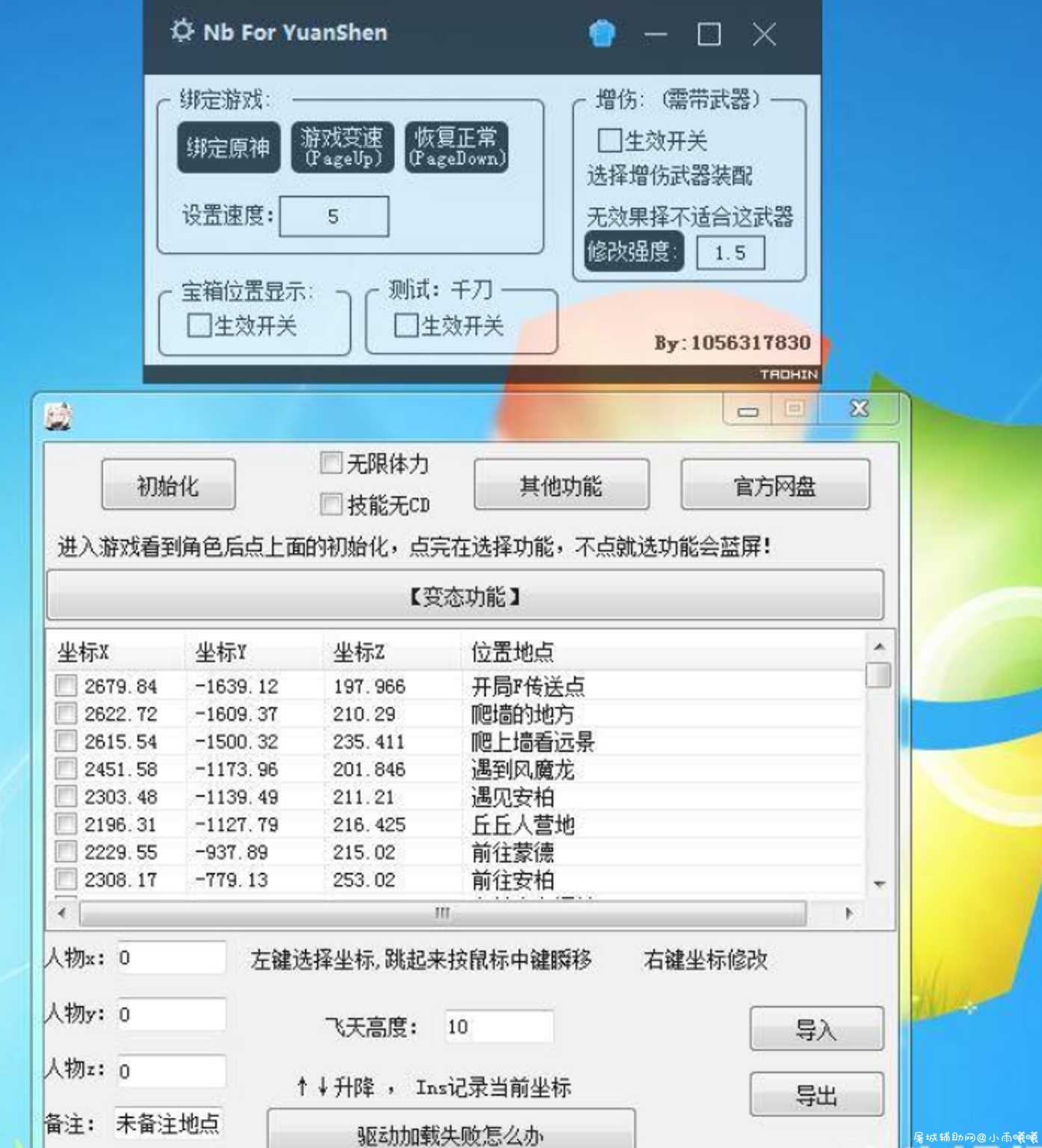The image size is (1042, 1148).
Task: Enable 测试:千刀 生效开关 checkbox
Action: [405, 324]
